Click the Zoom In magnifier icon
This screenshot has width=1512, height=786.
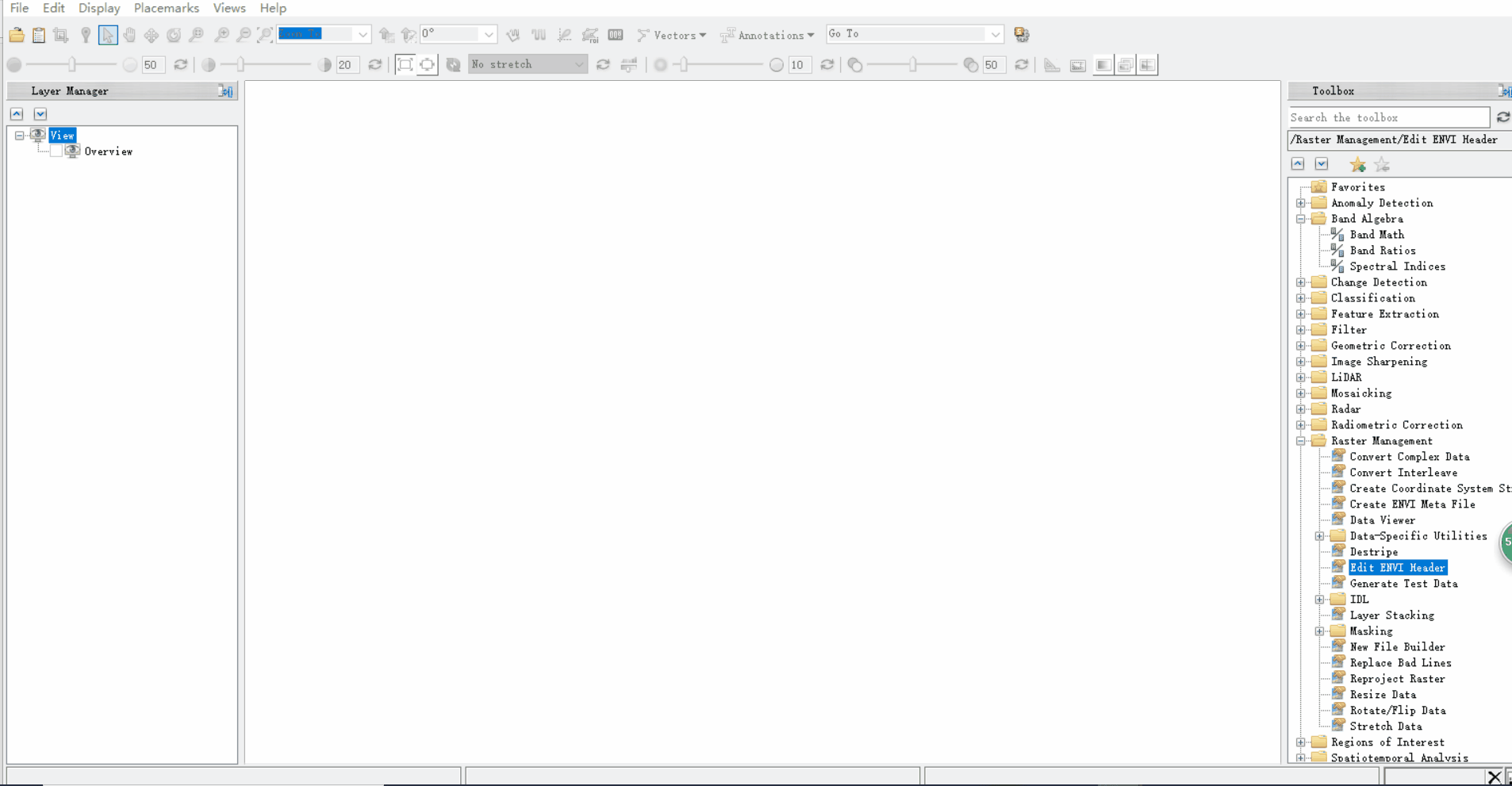coord(222,35)
